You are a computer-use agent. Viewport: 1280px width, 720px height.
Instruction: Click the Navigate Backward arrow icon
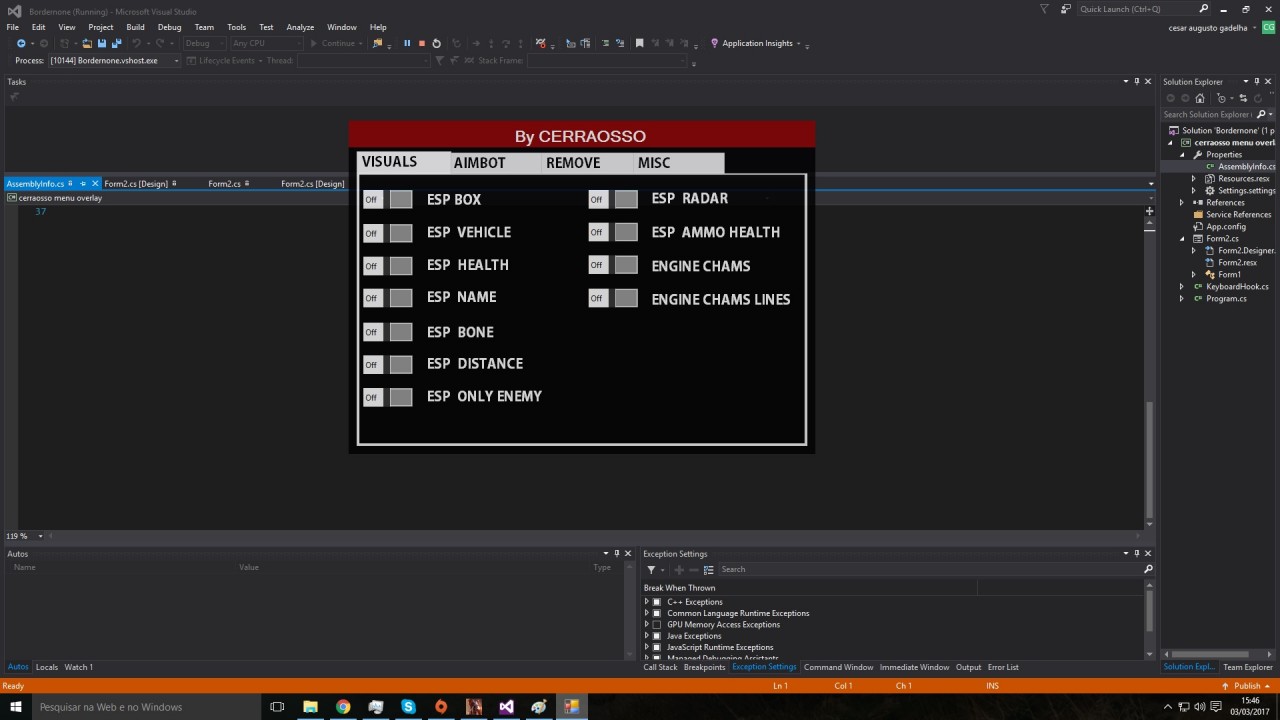tap(21, 43)
